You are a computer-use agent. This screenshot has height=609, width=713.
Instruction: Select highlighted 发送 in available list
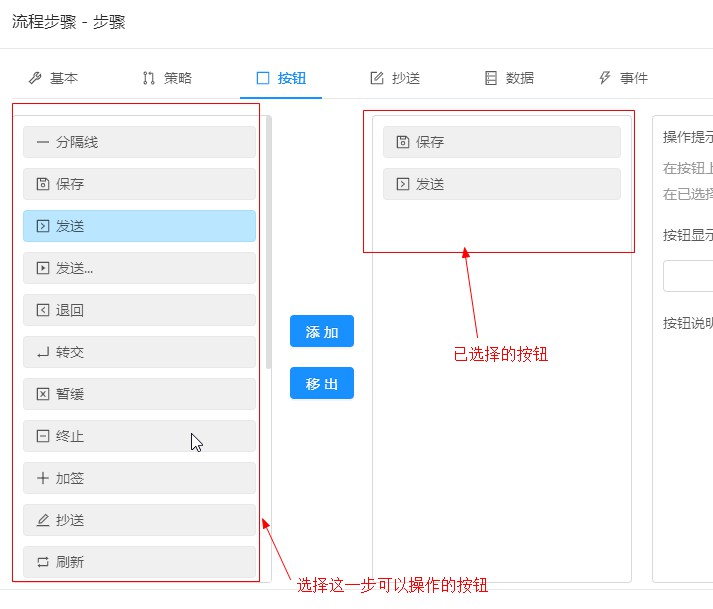coord(140,226)
